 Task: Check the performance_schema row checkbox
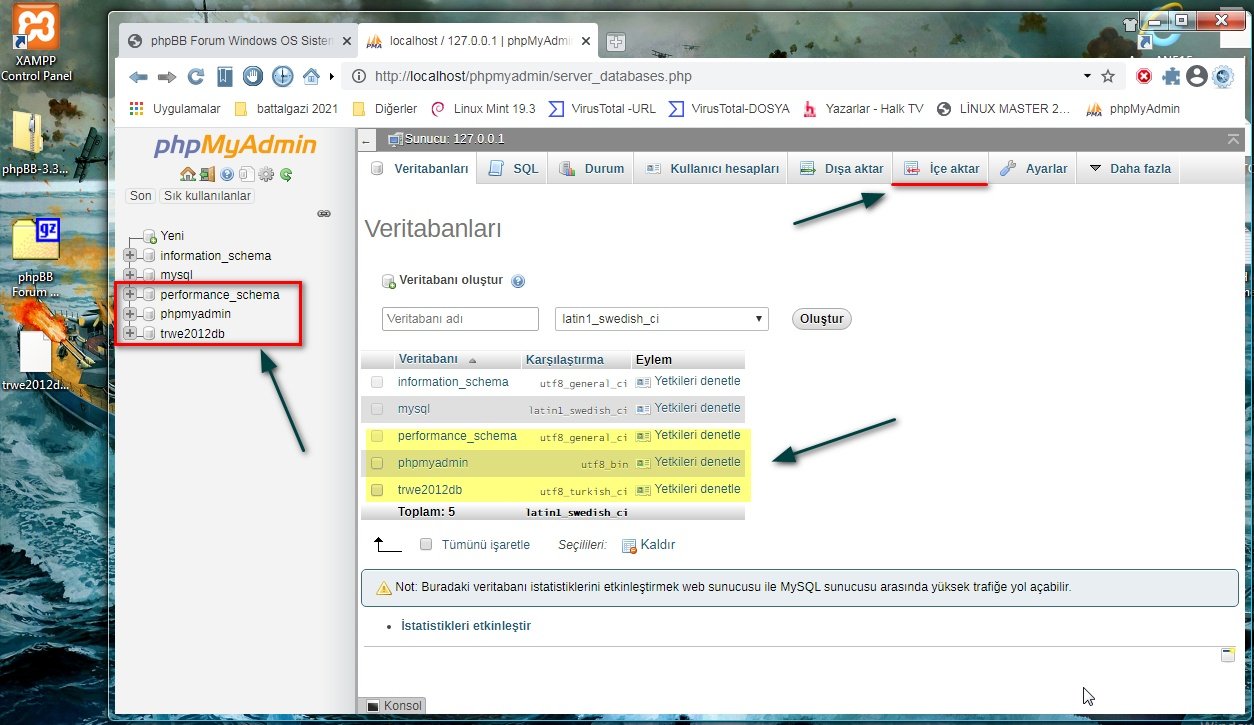[x=377, y=436]
